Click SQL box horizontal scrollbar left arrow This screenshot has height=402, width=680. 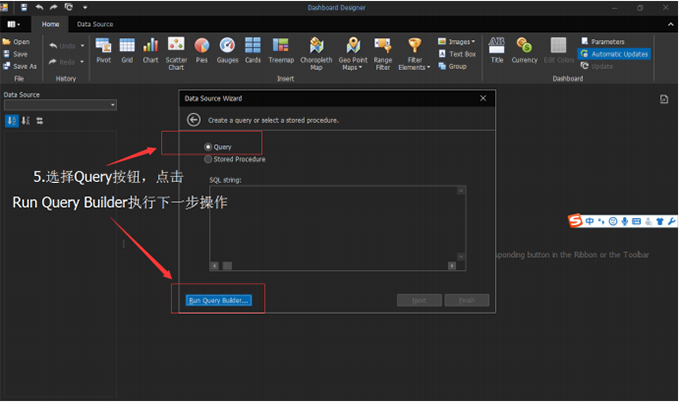pyautogui.click(x=215, y=265)
